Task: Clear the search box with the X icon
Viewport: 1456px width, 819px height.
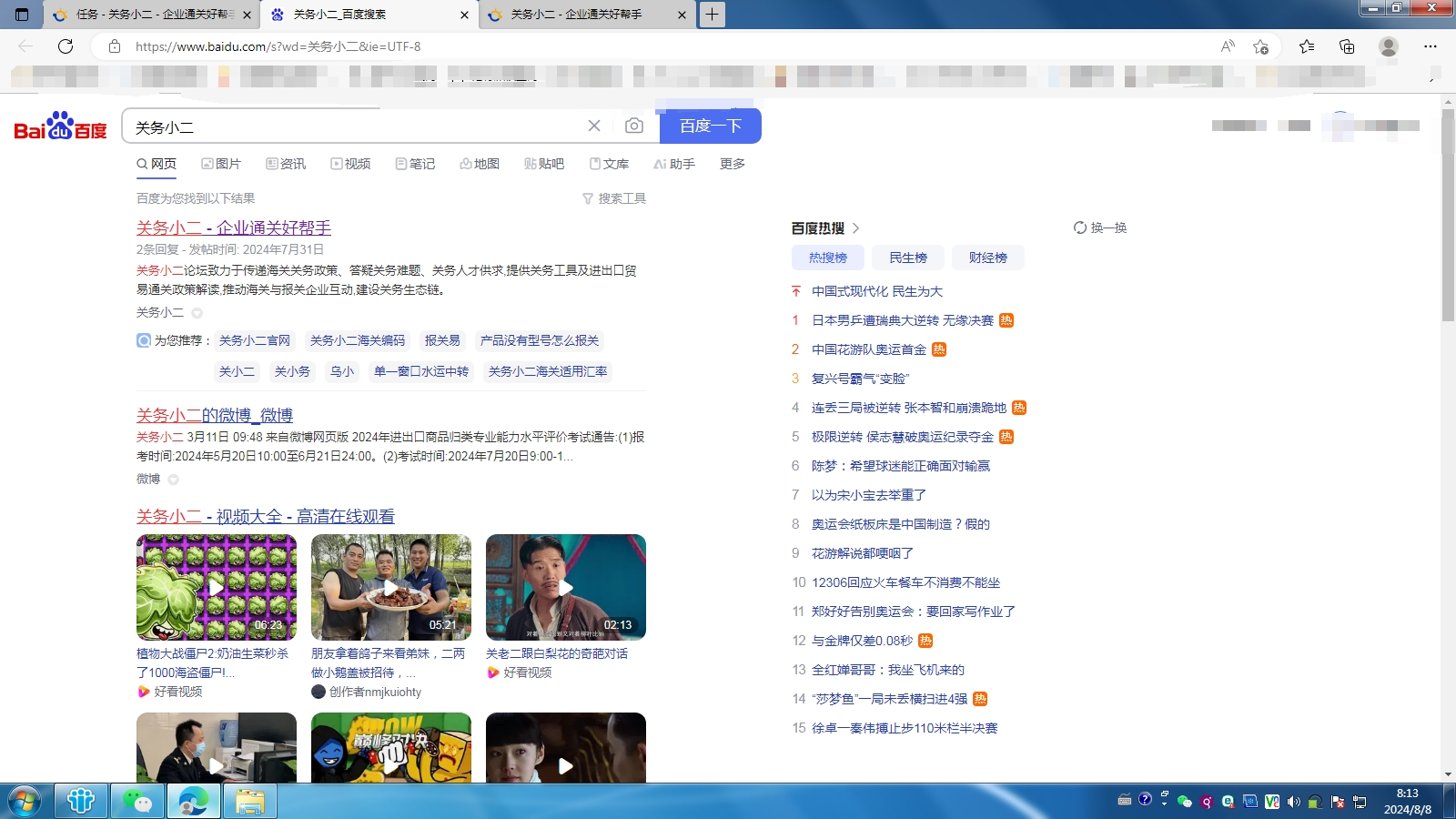Action: (x=594, y=126)
